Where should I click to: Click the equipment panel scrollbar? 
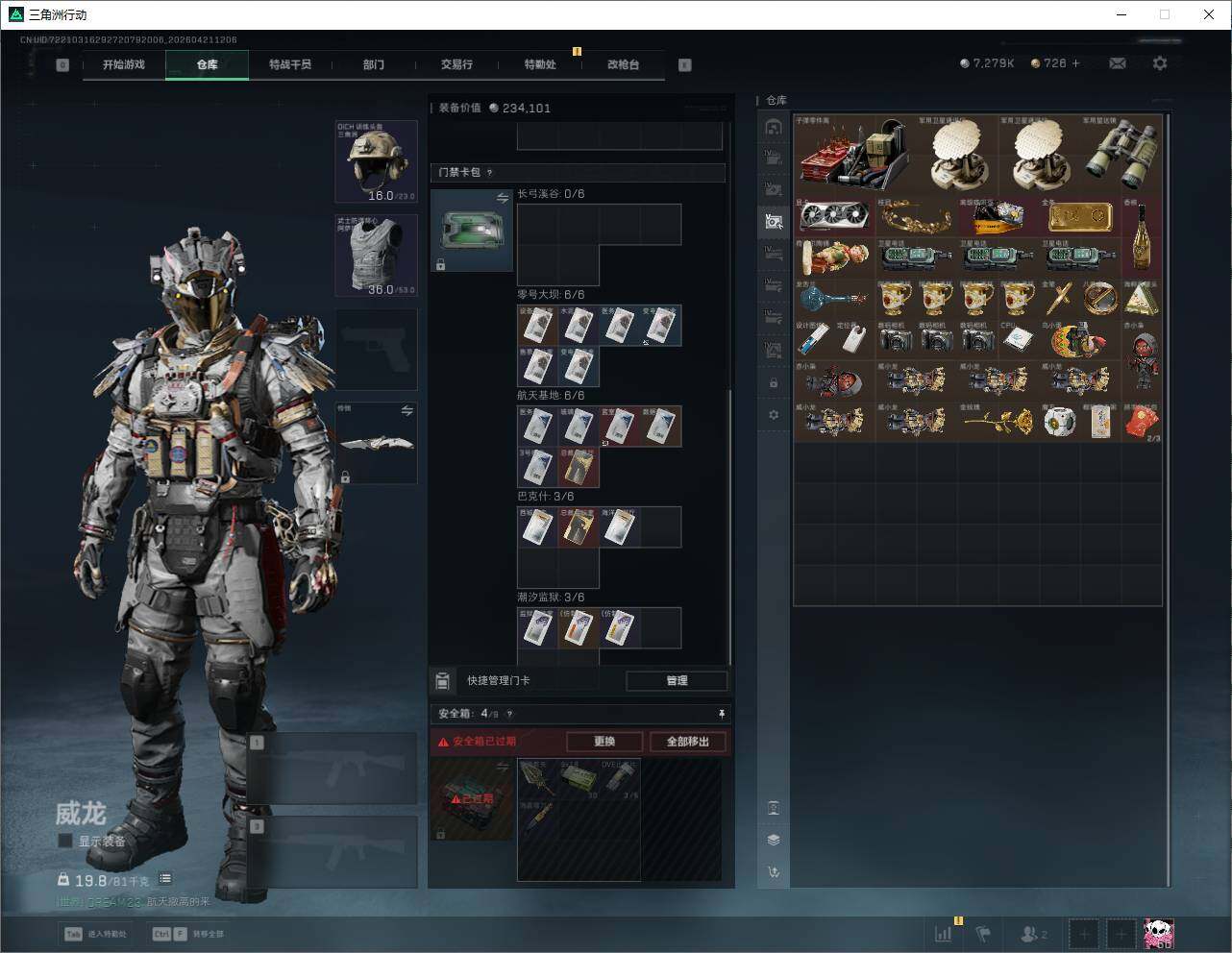tap(730, 526)
